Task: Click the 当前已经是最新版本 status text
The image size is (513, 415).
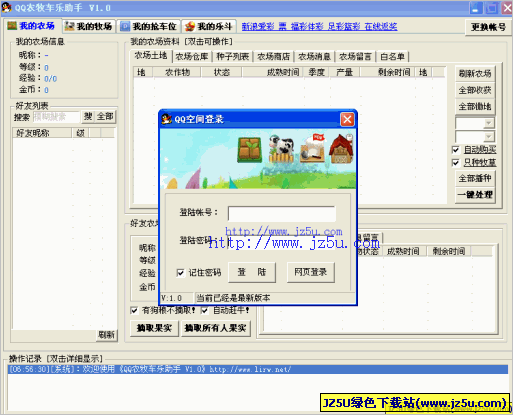Action: 233,298
